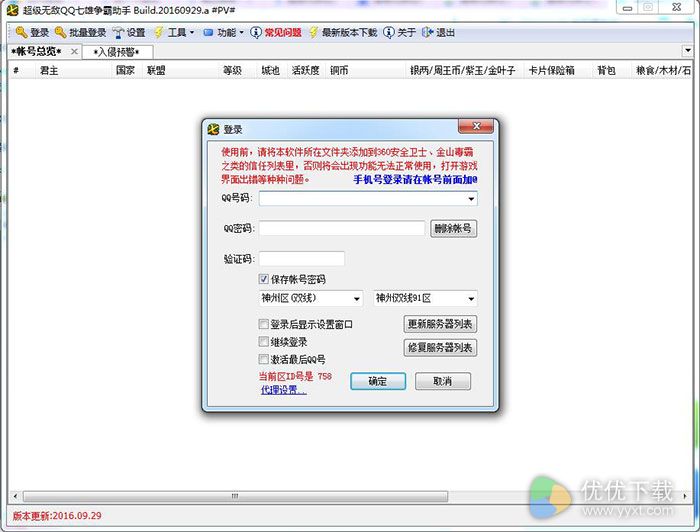Click the 更新服务器列表 button

[x=440, y=324]
